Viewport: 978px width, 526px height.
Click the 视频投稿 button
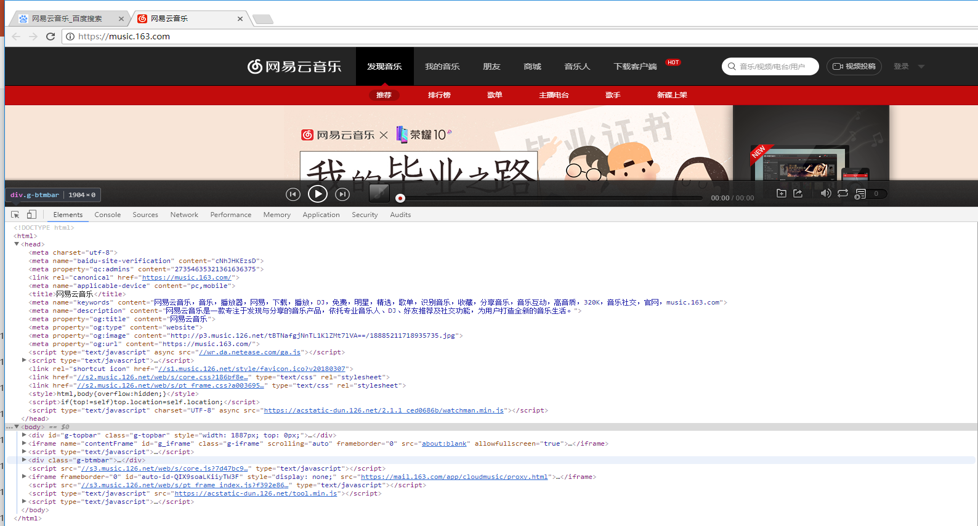click(x=854, y=66)
